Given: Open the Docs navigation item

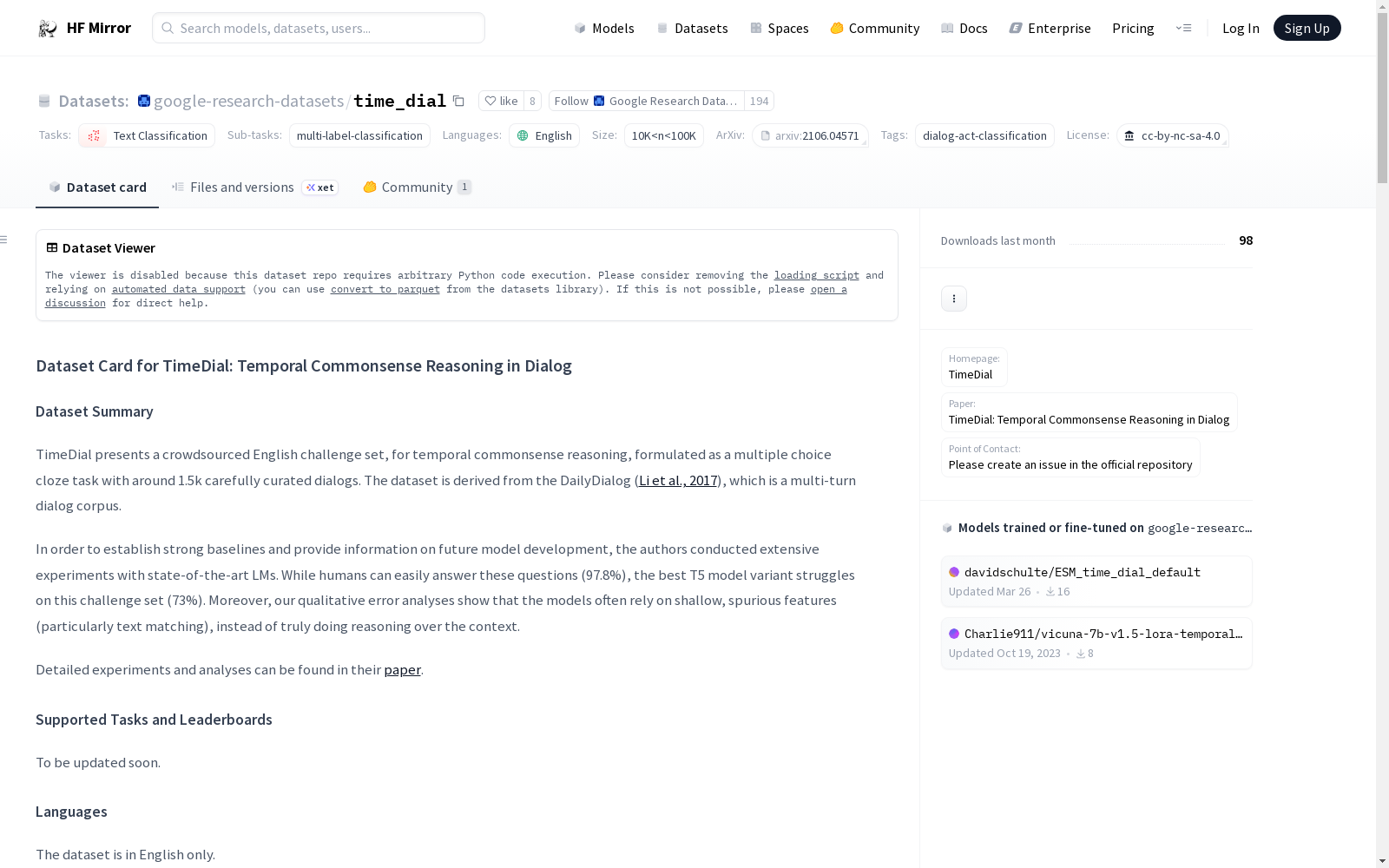Looking at the screenshot, I should pos(964,28).
